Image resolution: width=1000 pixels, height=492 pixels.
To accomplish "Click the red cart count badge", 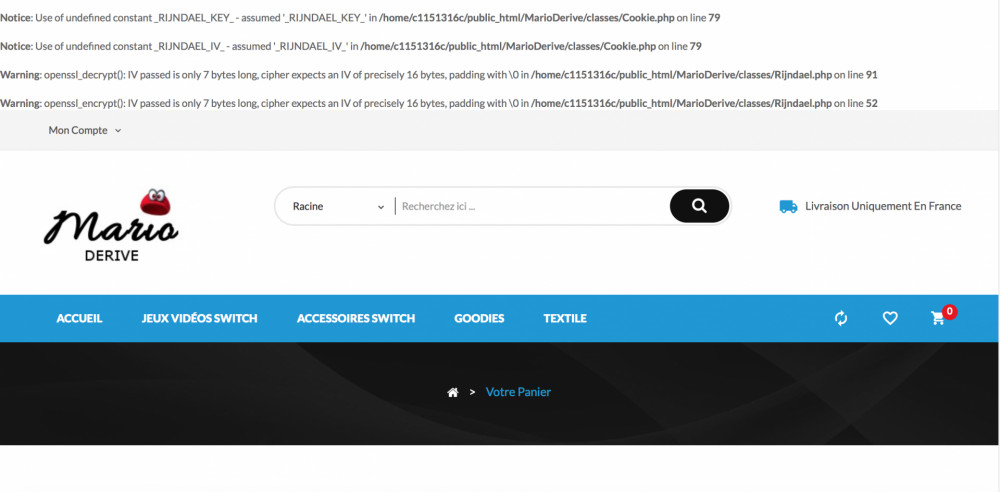I will click(950, 311).
